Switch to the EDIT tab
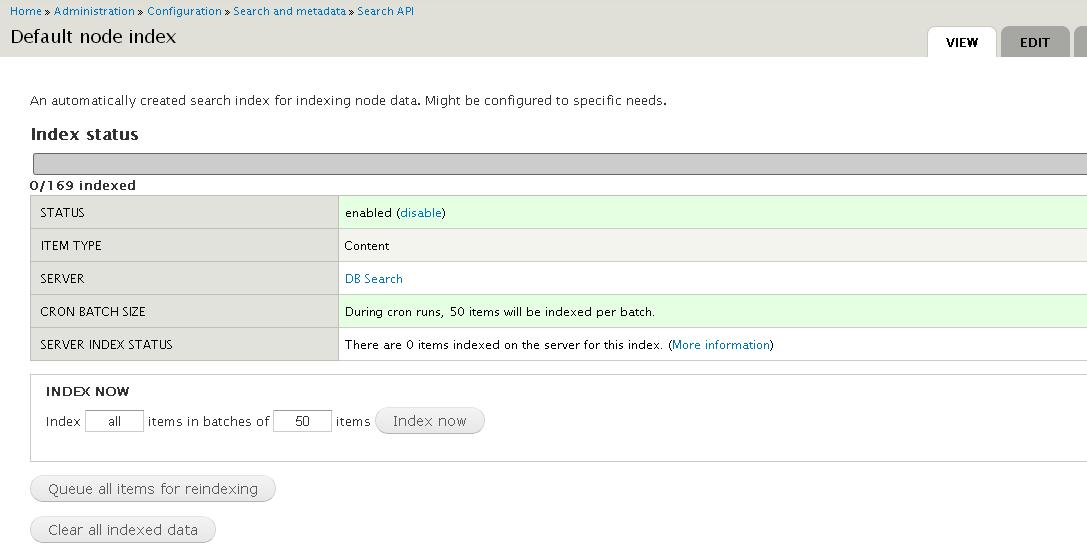The height and width of the screenshot is (555, 1087). tap(1034, 42)
